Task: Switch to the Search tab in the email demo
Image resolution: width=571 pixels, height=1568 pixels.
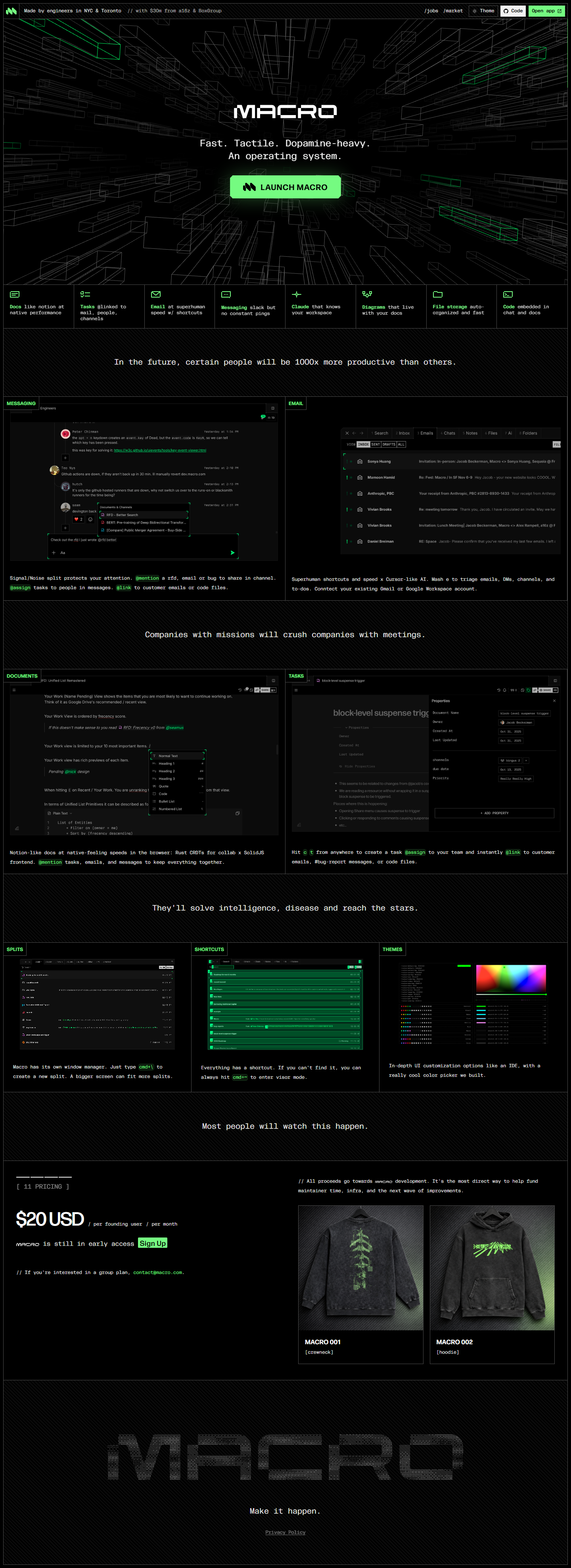Action: 380,433
